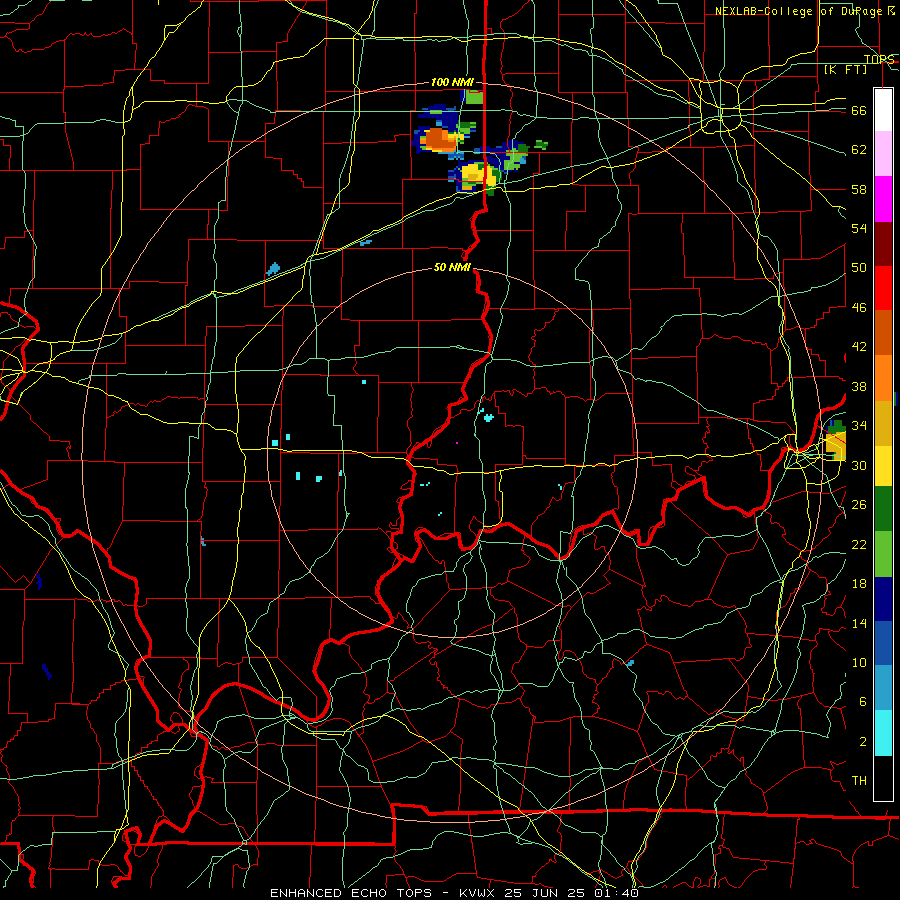Pick the navy blue legend swatch
This screenshot has height=900, width=900.
[883, 599]
